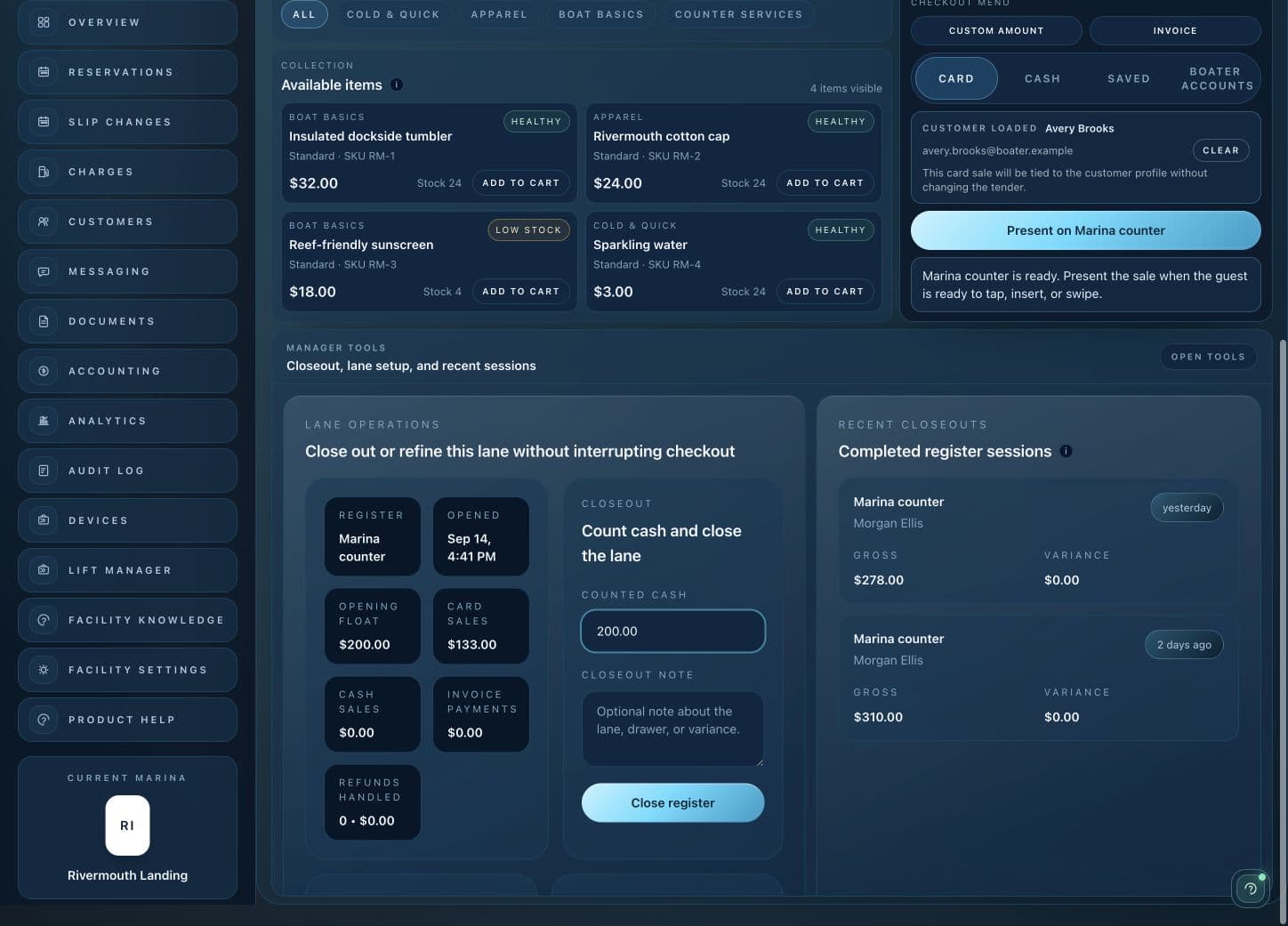
Task: Select the All category filter
Action: click(304, 14)
